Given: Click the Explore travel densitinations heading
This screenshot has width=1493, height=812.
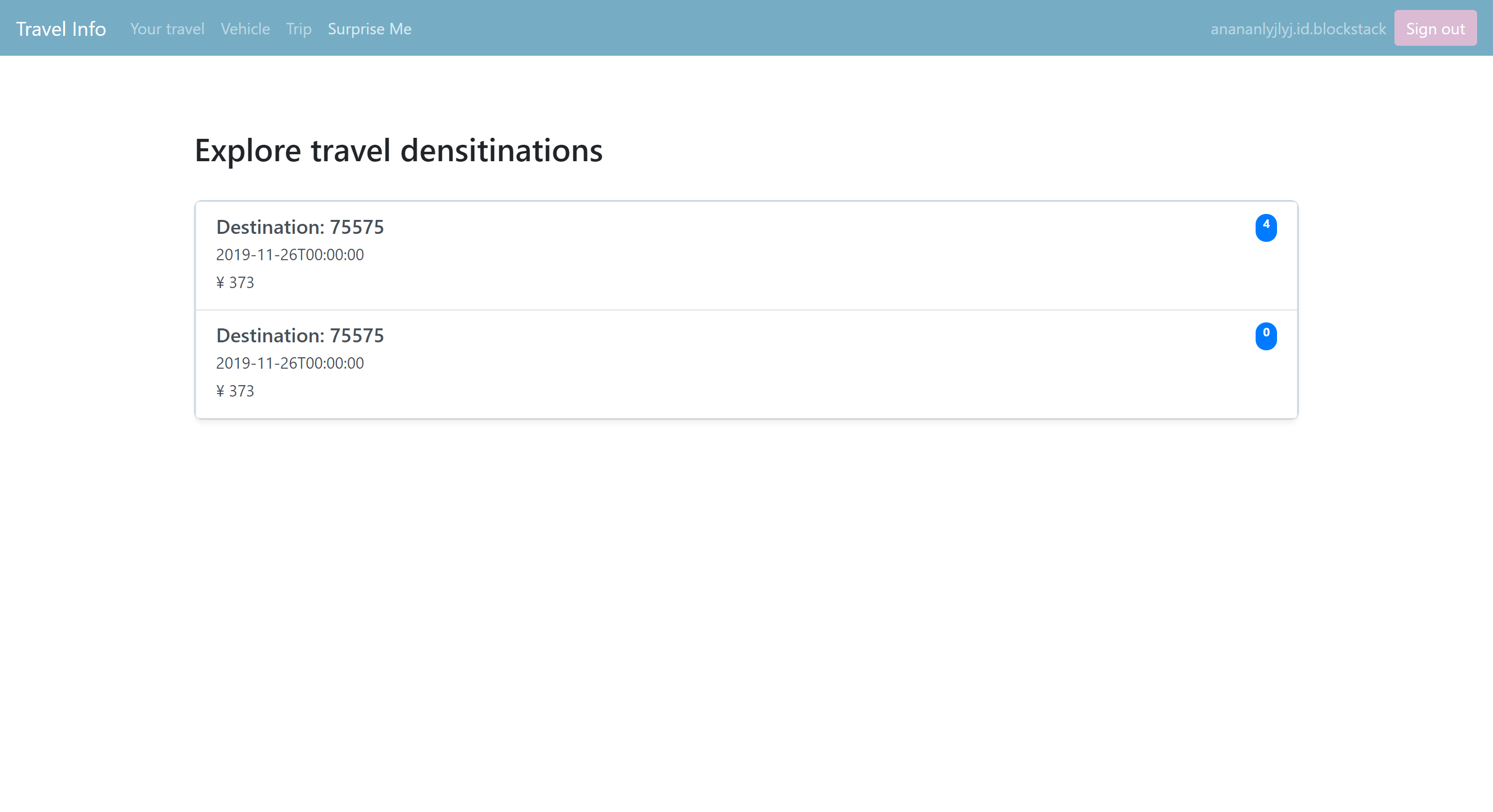Looking at the screenshot, I should (398, 150).
